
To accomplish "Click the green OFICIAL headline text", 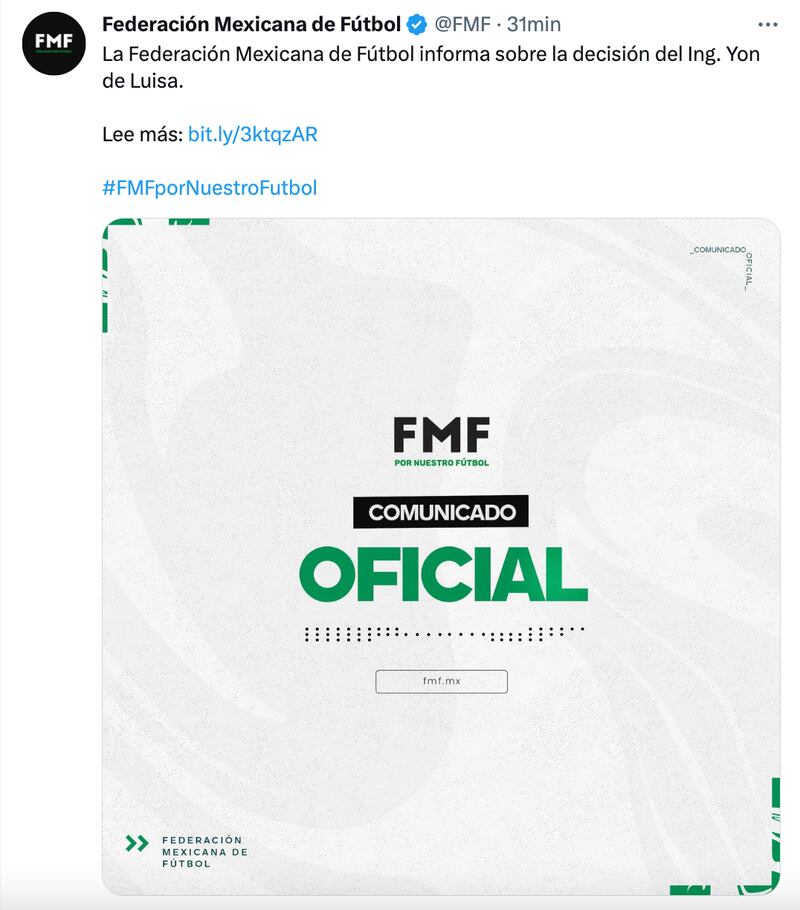I will pyautogui.click(x=442, y=575).
